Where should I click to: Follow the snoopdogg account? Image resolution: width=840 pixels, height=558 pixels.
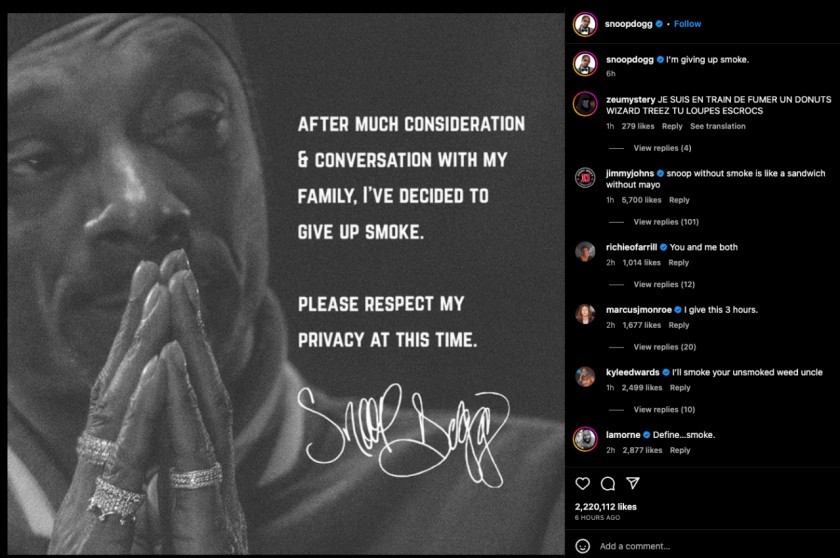pos(687,24)
